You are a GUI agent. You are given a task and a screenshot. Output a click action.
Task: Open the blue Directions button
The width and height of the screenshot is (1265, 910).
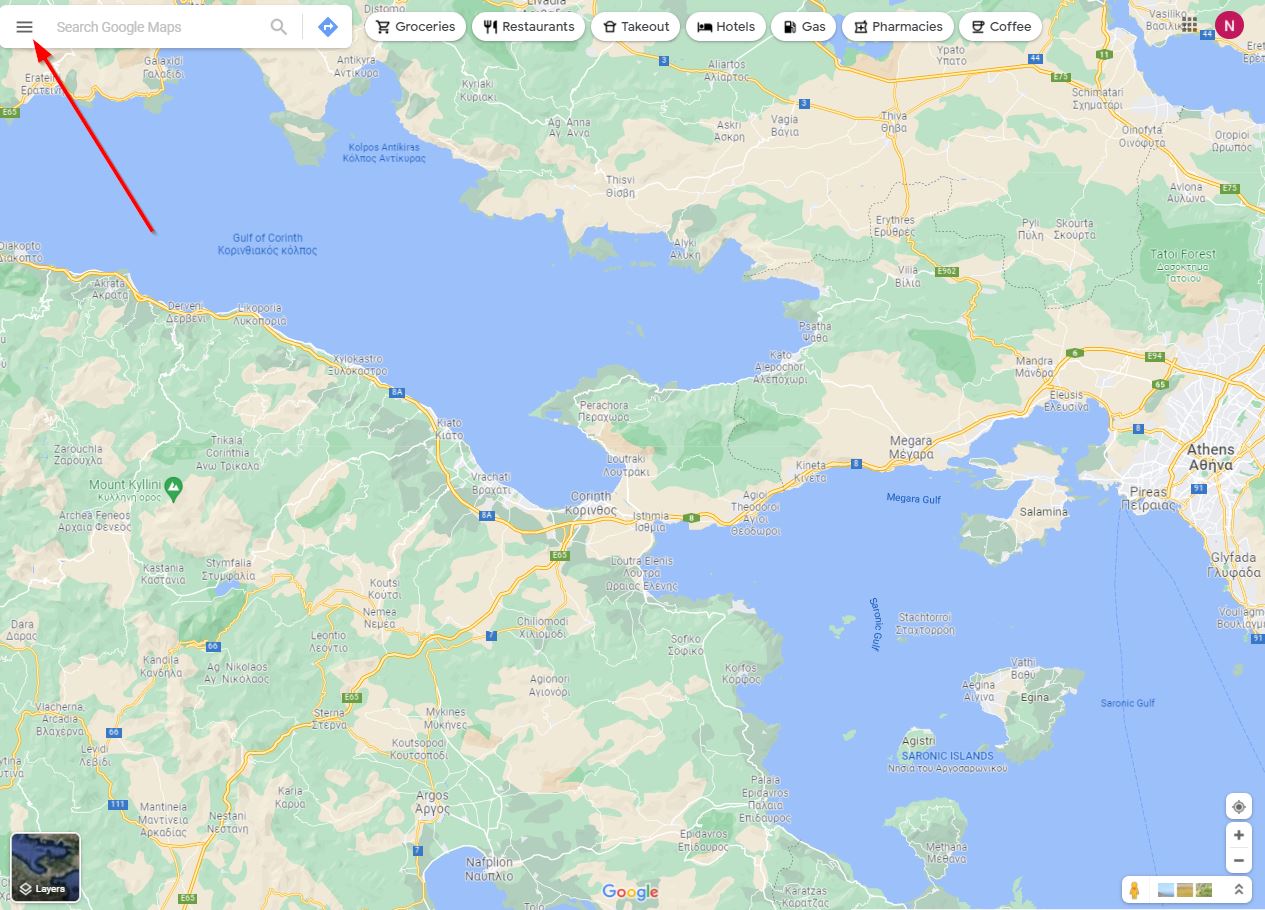(x=327, y=27)
